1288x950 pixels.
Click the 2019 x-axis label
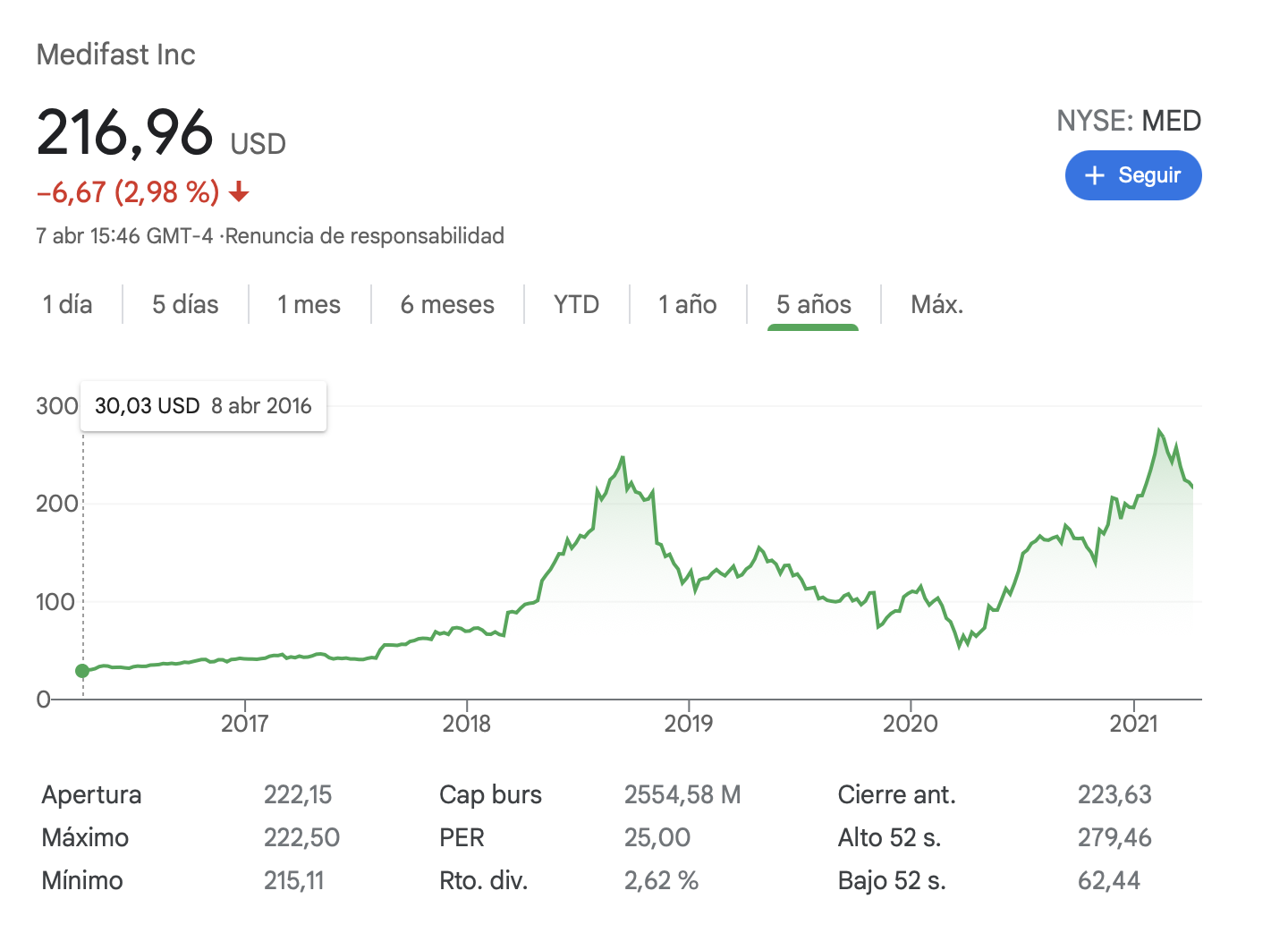click(x=689, y=723)
